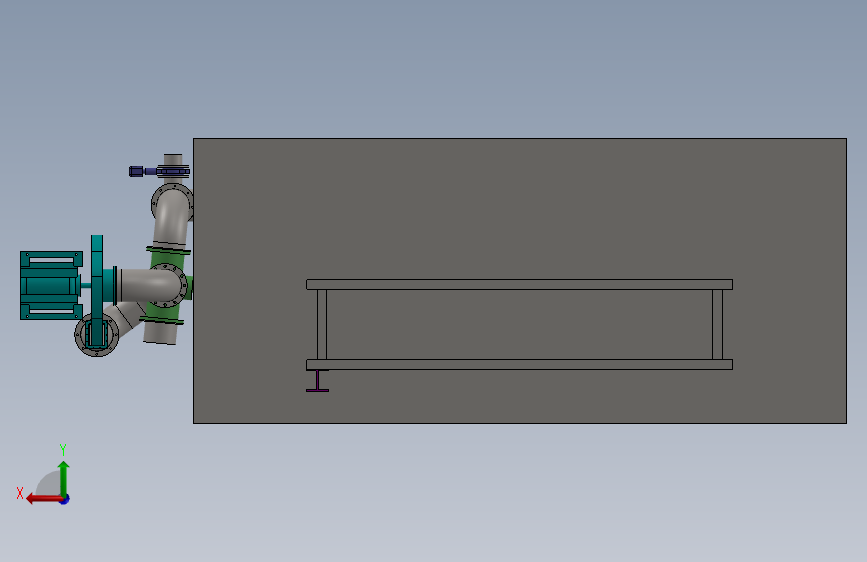
Task: Click the red X axis arrow of the triad
Action: [44, 499]
